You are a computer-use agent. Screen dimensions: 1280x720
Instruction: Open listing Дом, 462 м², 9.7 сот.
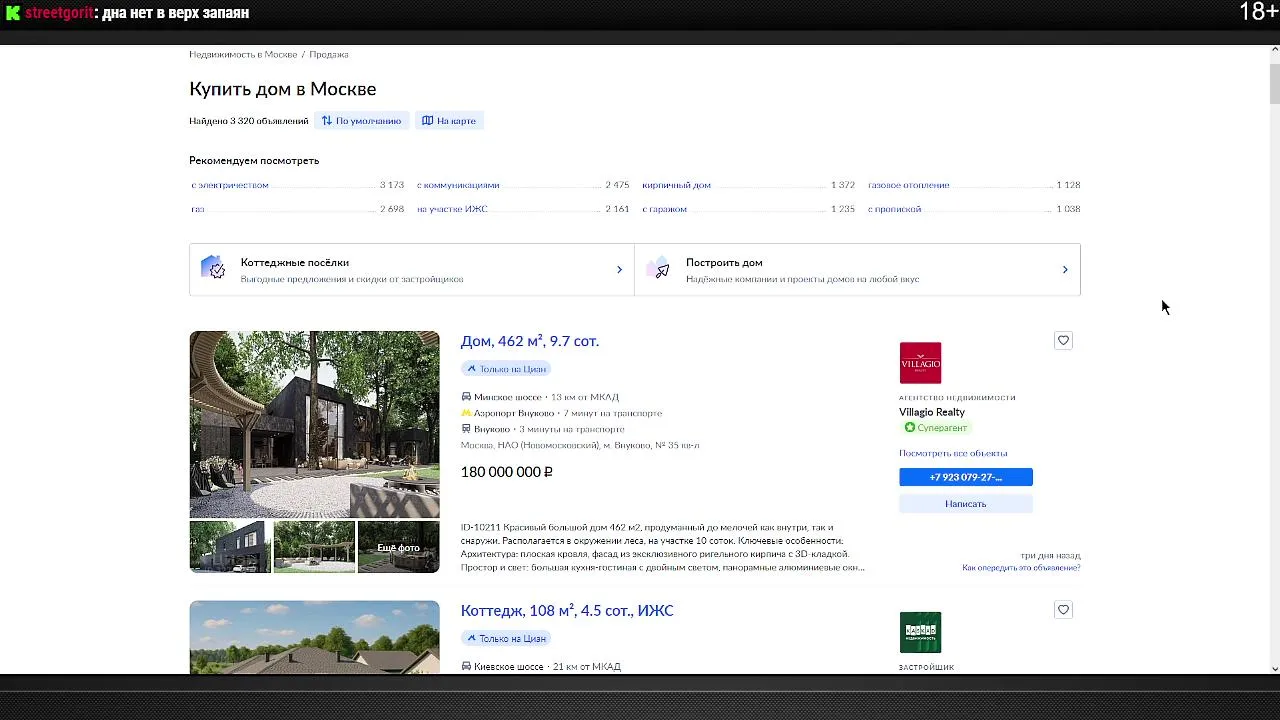point(530,341)
